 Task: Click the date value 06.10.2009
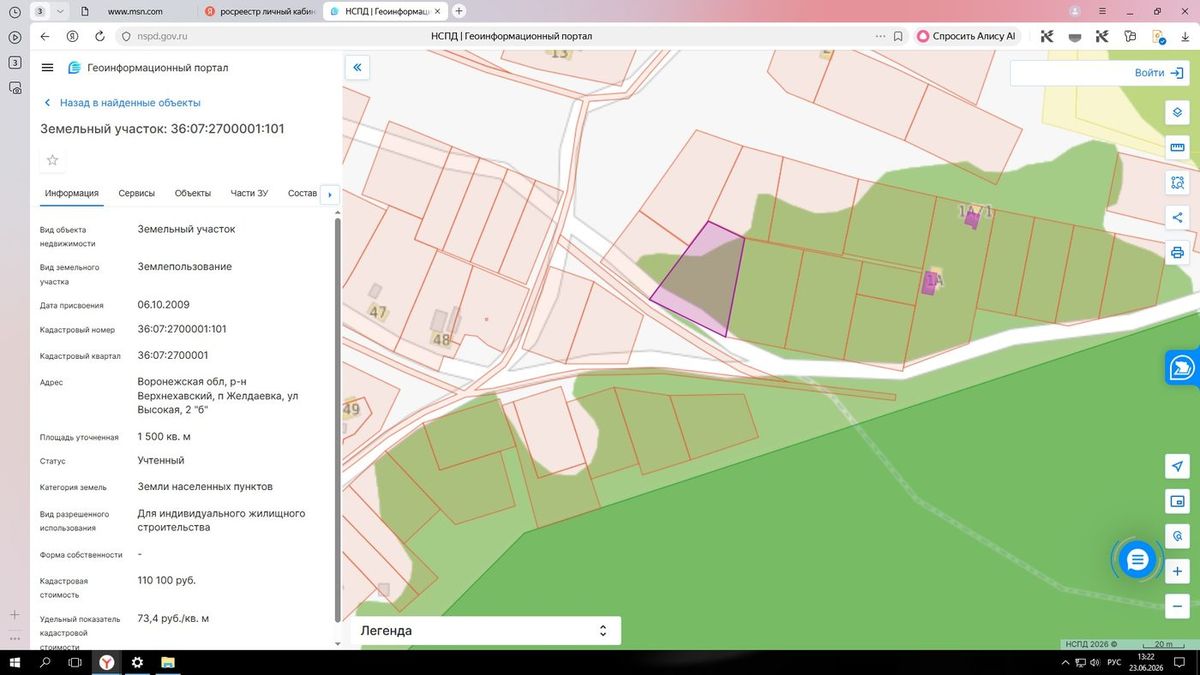coord(163,304)
